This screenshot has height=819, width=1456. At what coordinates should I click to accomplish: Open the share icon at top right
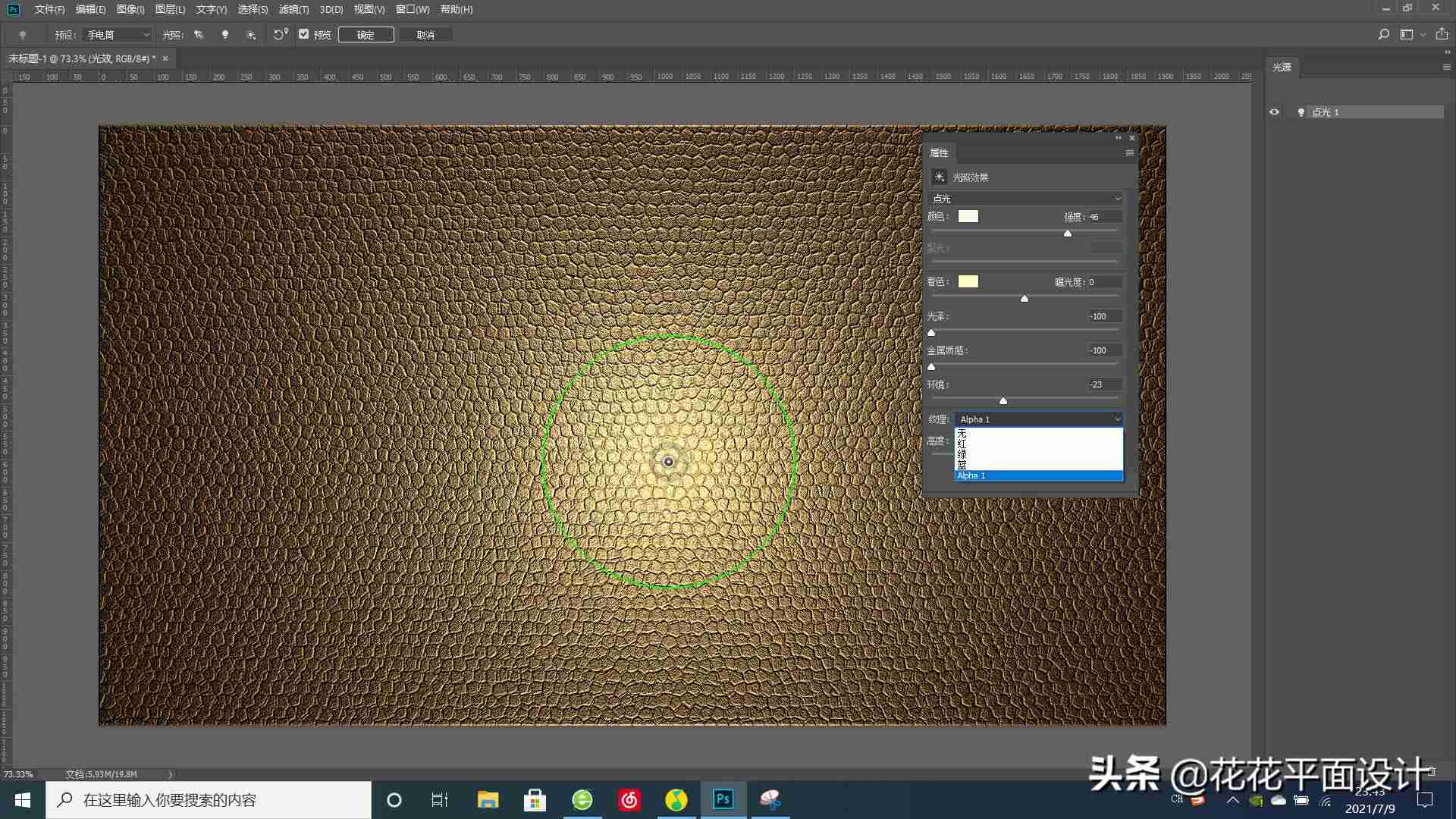point(1442,34)
